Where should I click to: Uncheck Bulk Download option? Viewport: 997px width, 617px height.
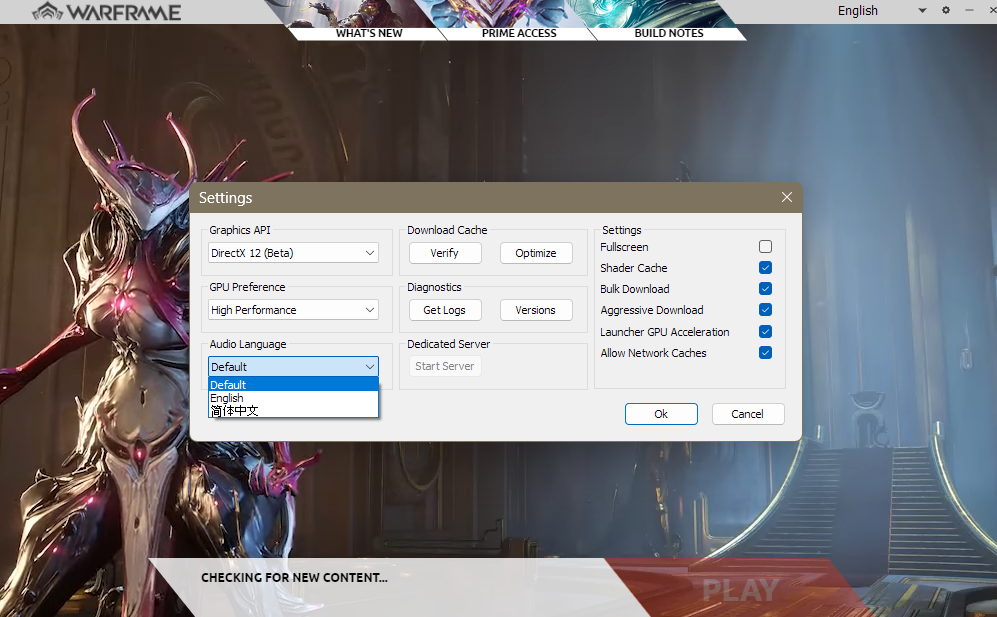point(765,289)
